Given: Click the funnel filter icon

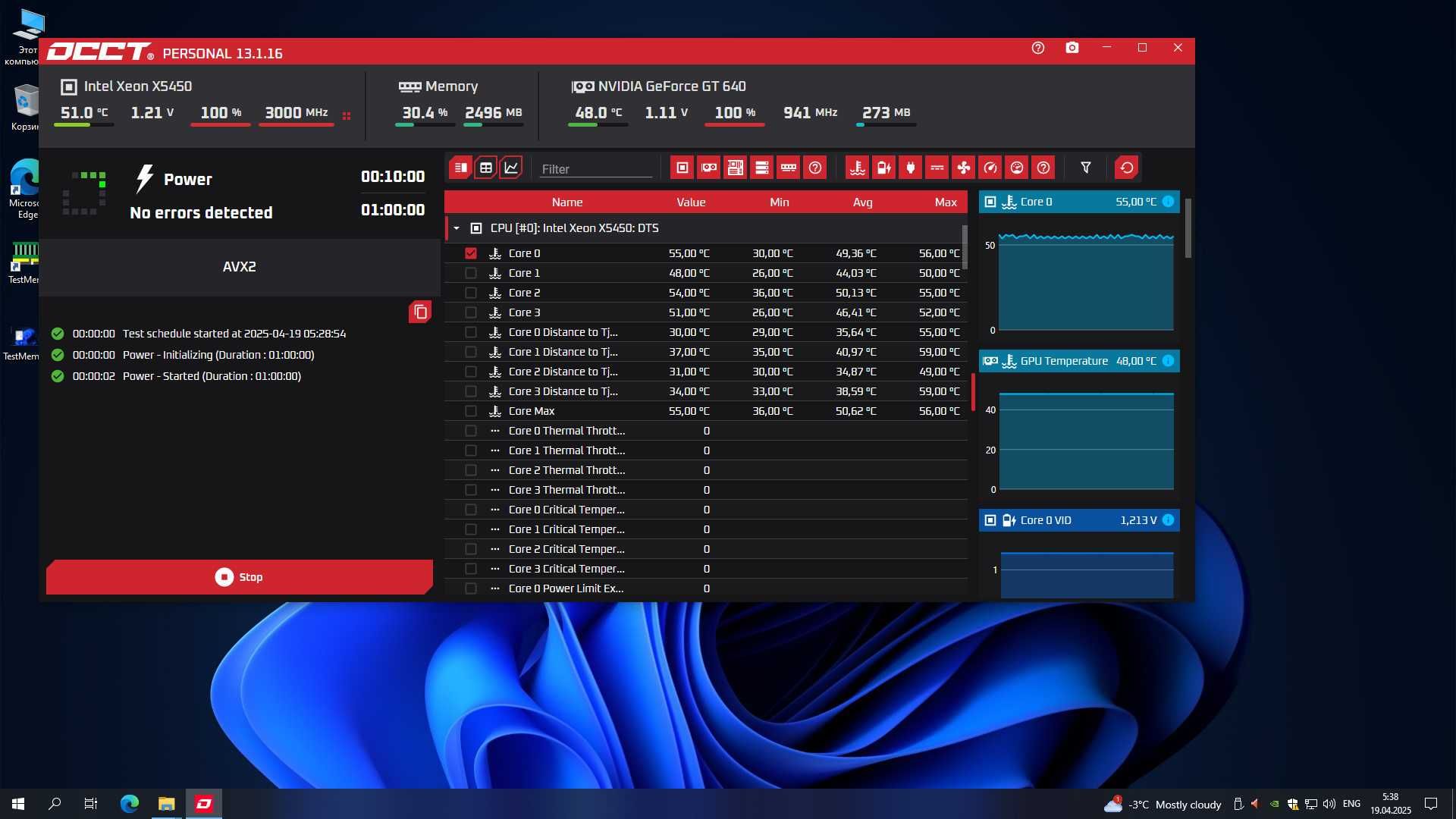Looking at the screenshot, I should point(1086,168).
